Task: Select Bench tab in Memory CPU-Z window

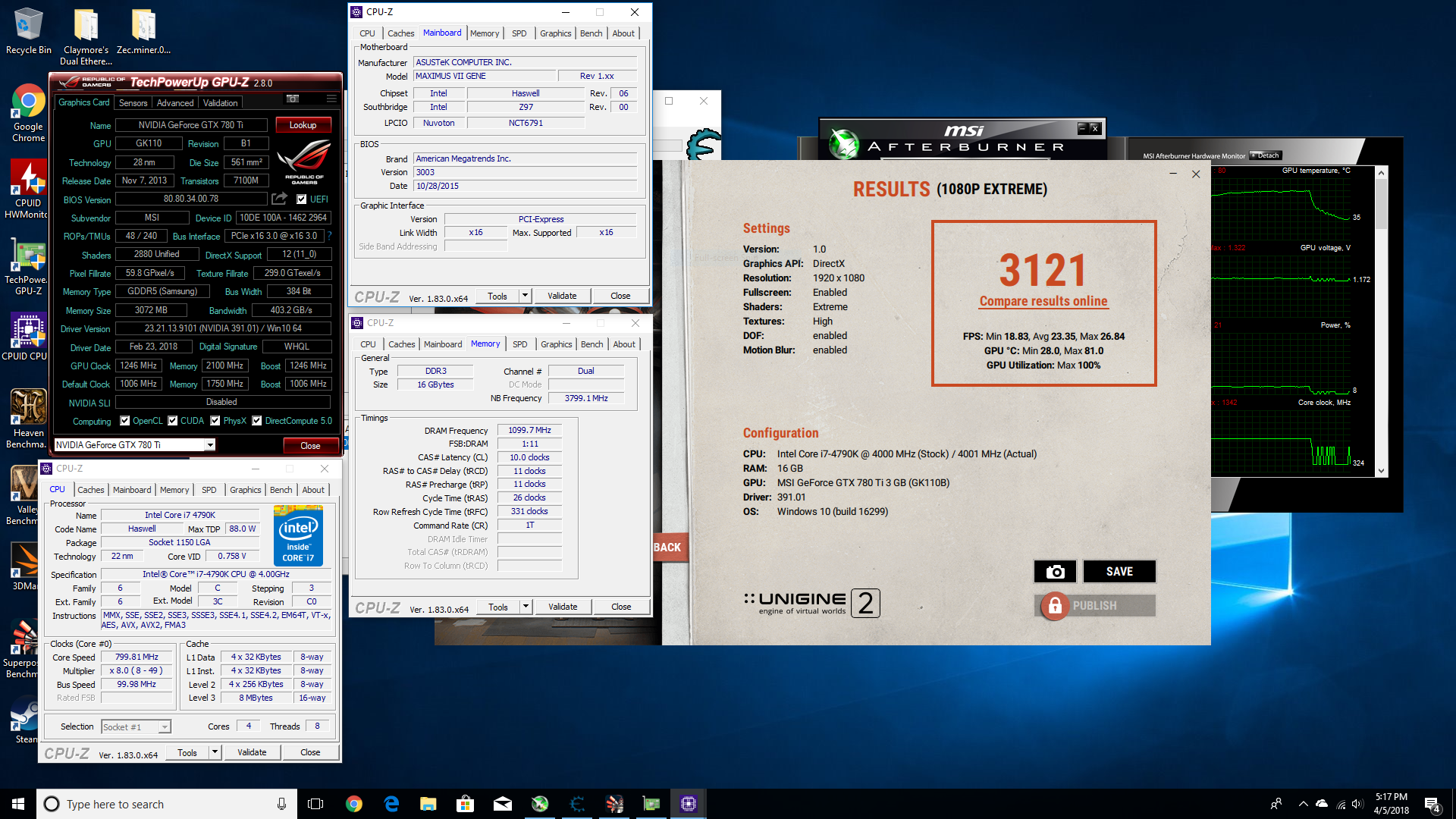Action: click(591, 344)
